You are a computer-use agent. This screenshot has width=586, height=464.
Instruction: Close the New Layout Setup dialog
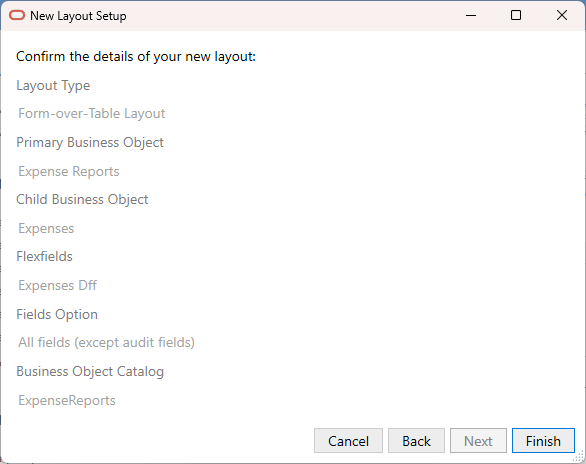click(562, 15)
